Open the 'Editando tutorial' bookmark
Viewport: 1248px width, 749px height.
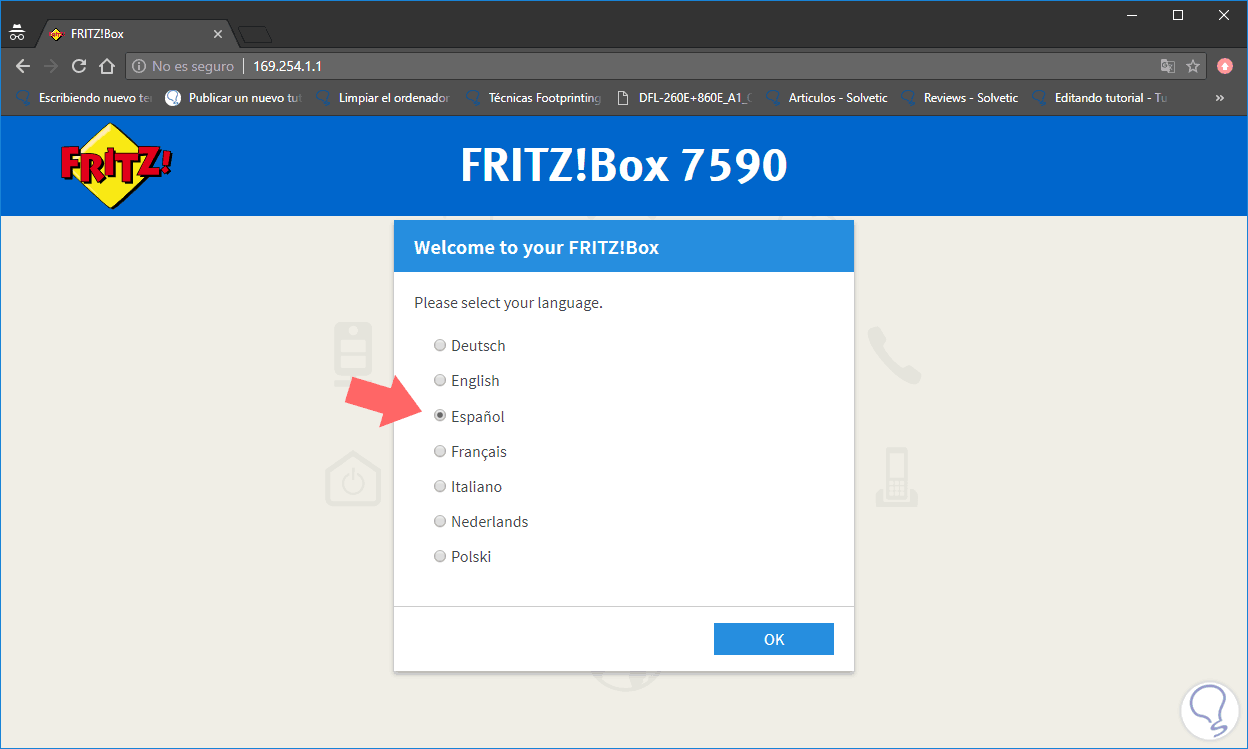[1100, 98]
